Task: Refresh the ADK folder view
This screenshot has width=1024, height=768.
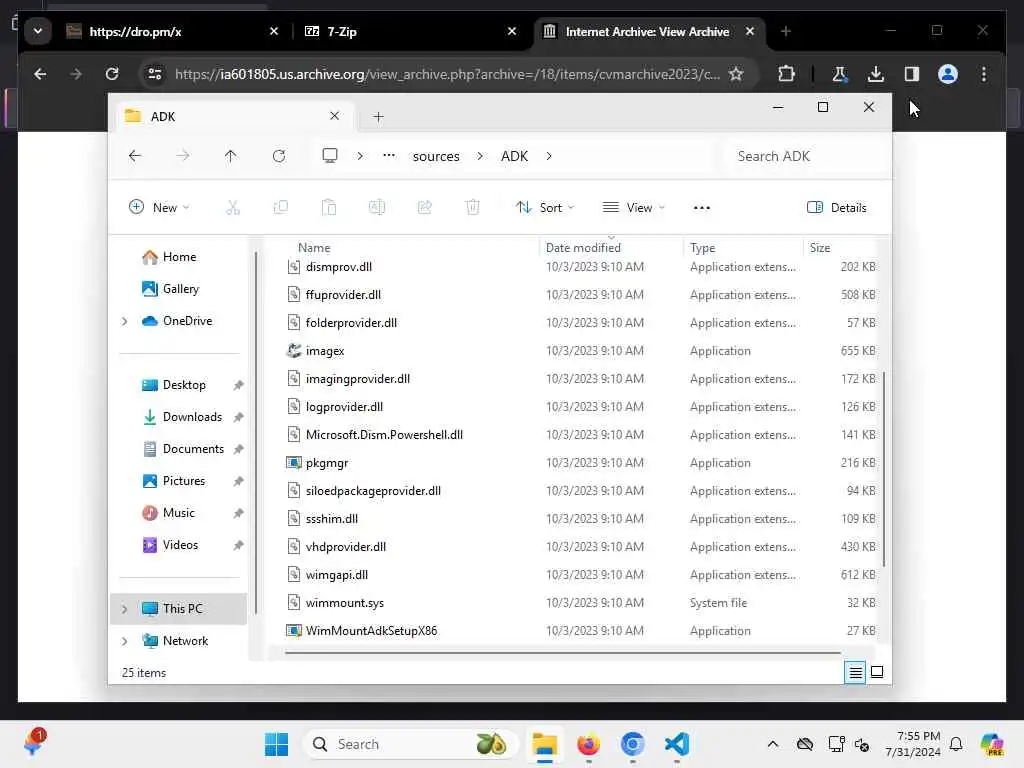Action: click(x=279, y=156)
